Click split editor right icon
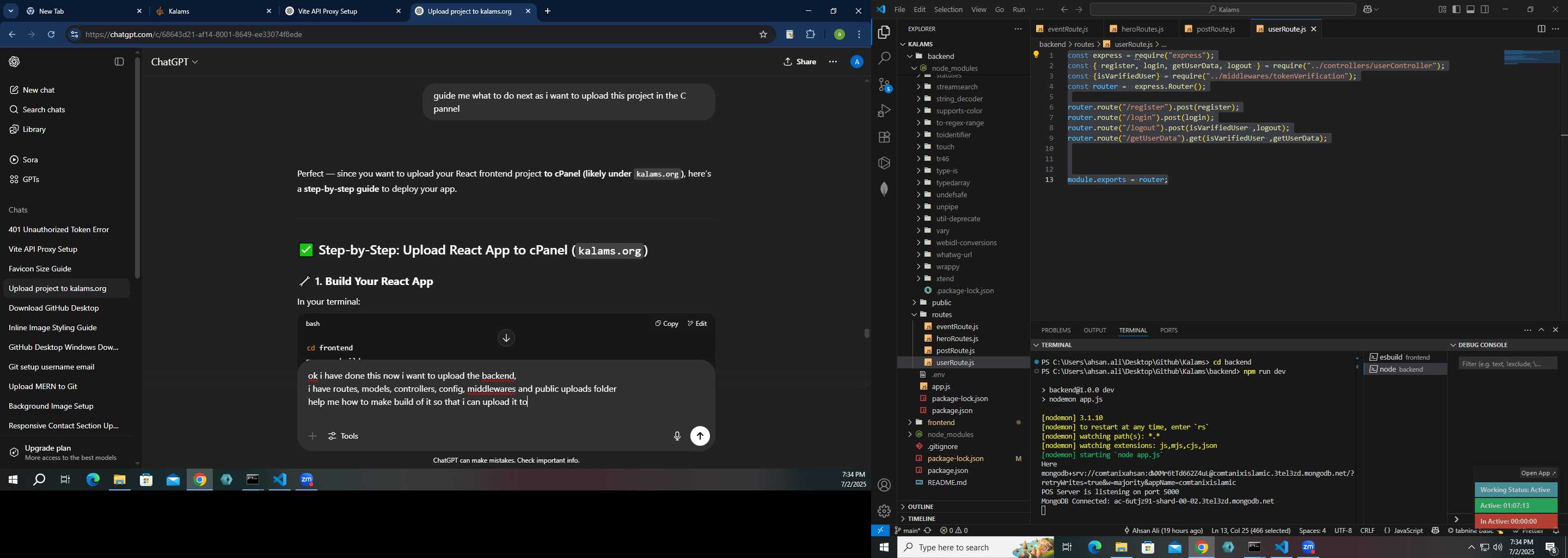The height and width of the screenshot is (558, 1568). pyautogui.click(x=1541, y=29)
